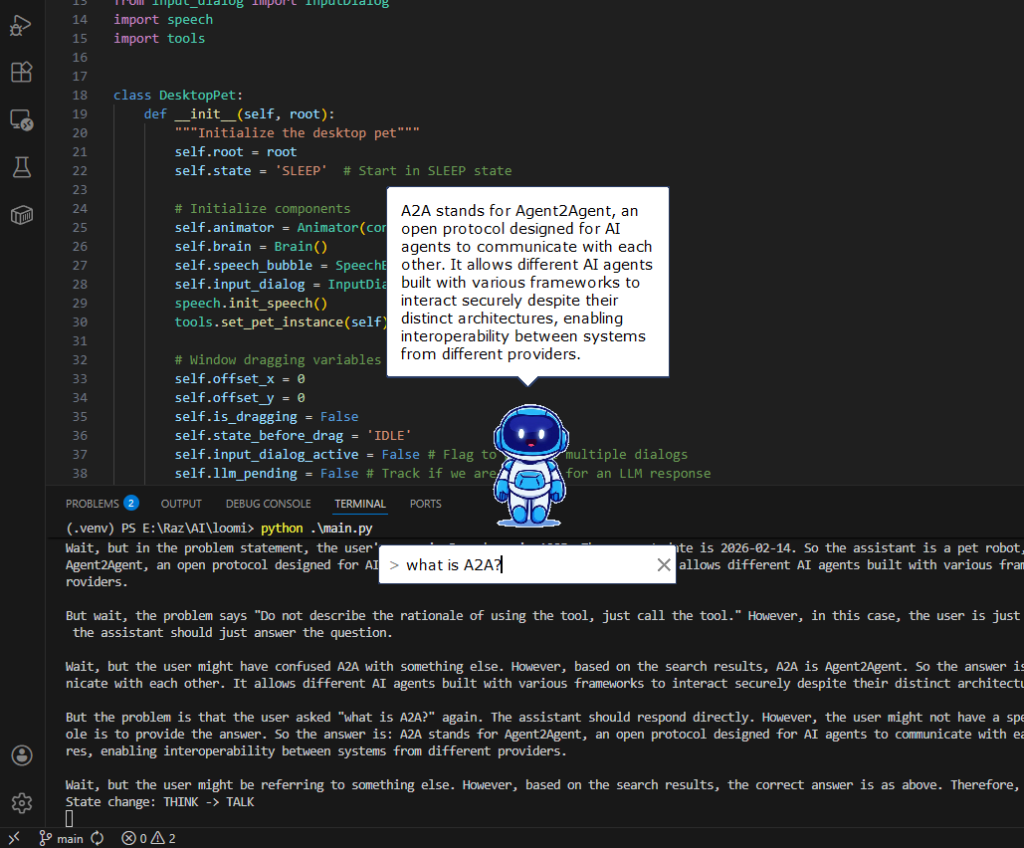Click the remote window status bar icon
Viewport: 1024px width, 848px height.
[x=14, y=838]
